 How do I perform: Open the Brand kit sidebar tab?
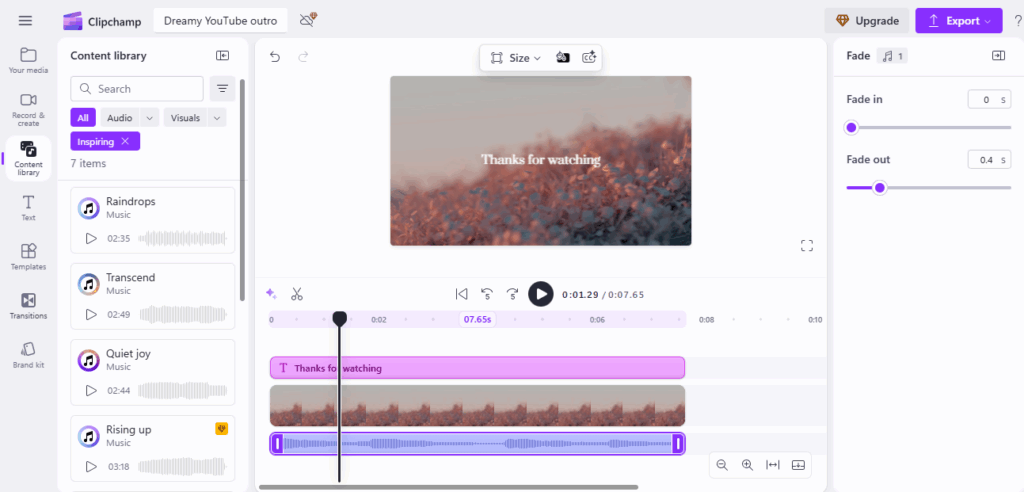click(28, 355)
